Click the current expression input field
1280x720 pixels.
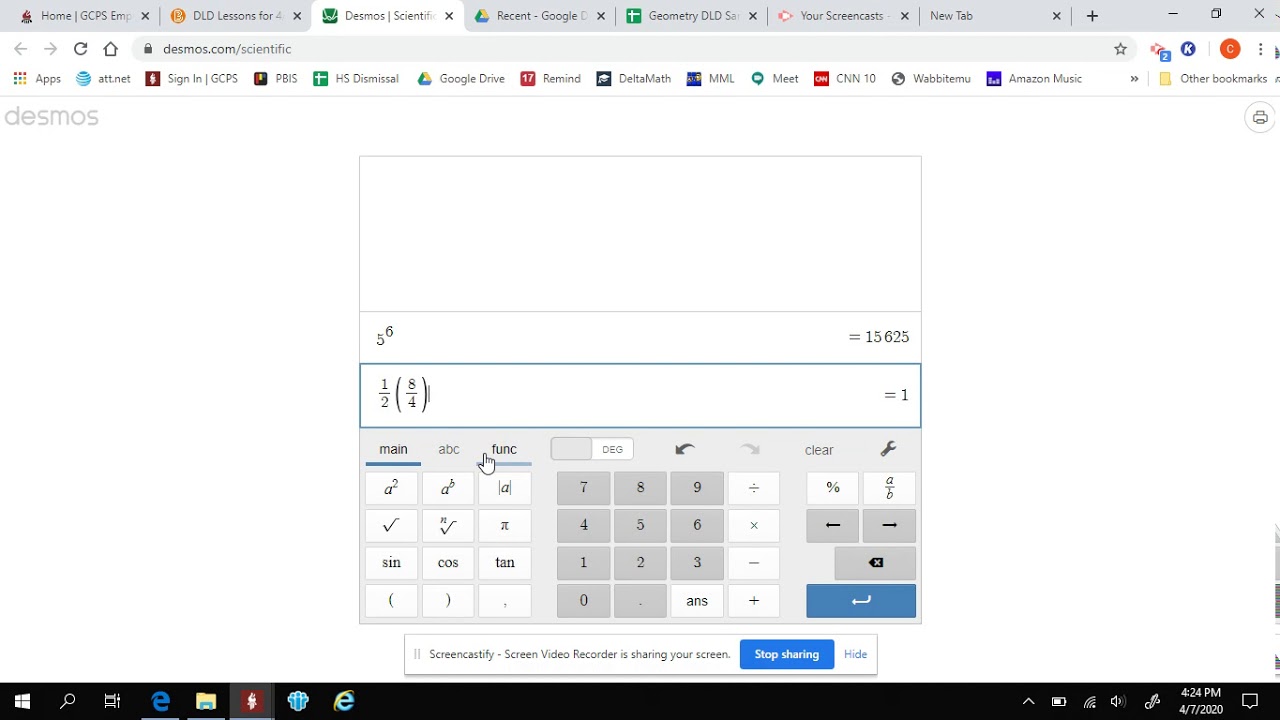pyautogui.click(x=640, y=395)
